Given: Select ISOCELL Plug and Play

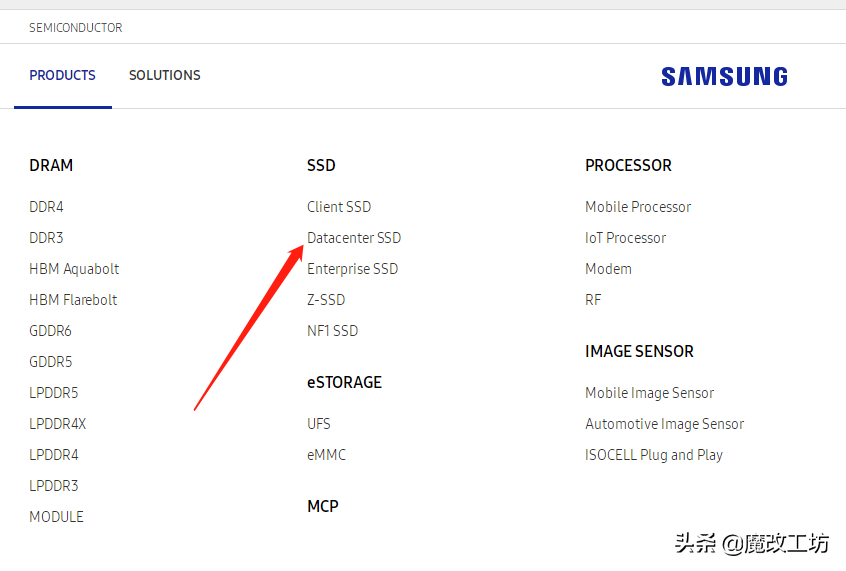Looking at the screenshot, I should click(653, 455).
